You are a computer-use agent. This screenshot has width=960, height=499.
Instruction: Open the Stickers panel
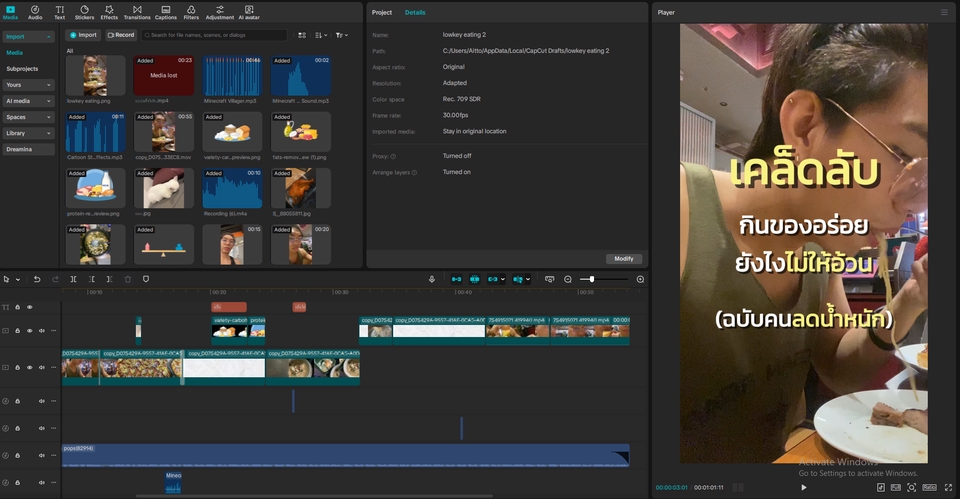(x=84, y=12)
